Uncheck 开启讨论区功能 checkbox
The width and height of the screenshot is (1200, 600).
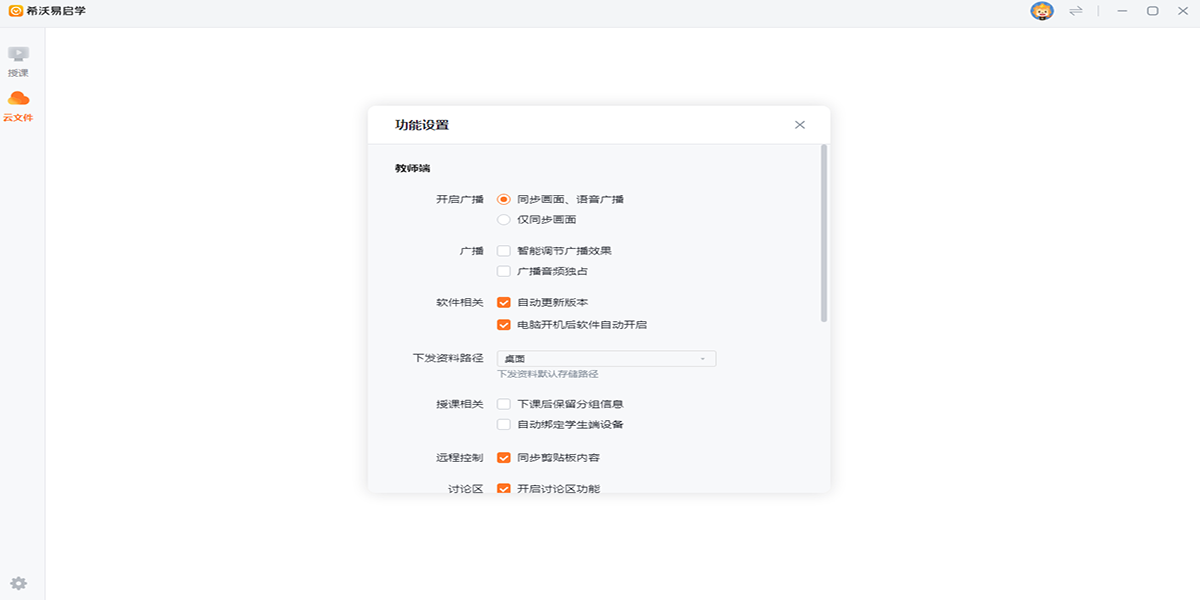[x=504, y=489]
